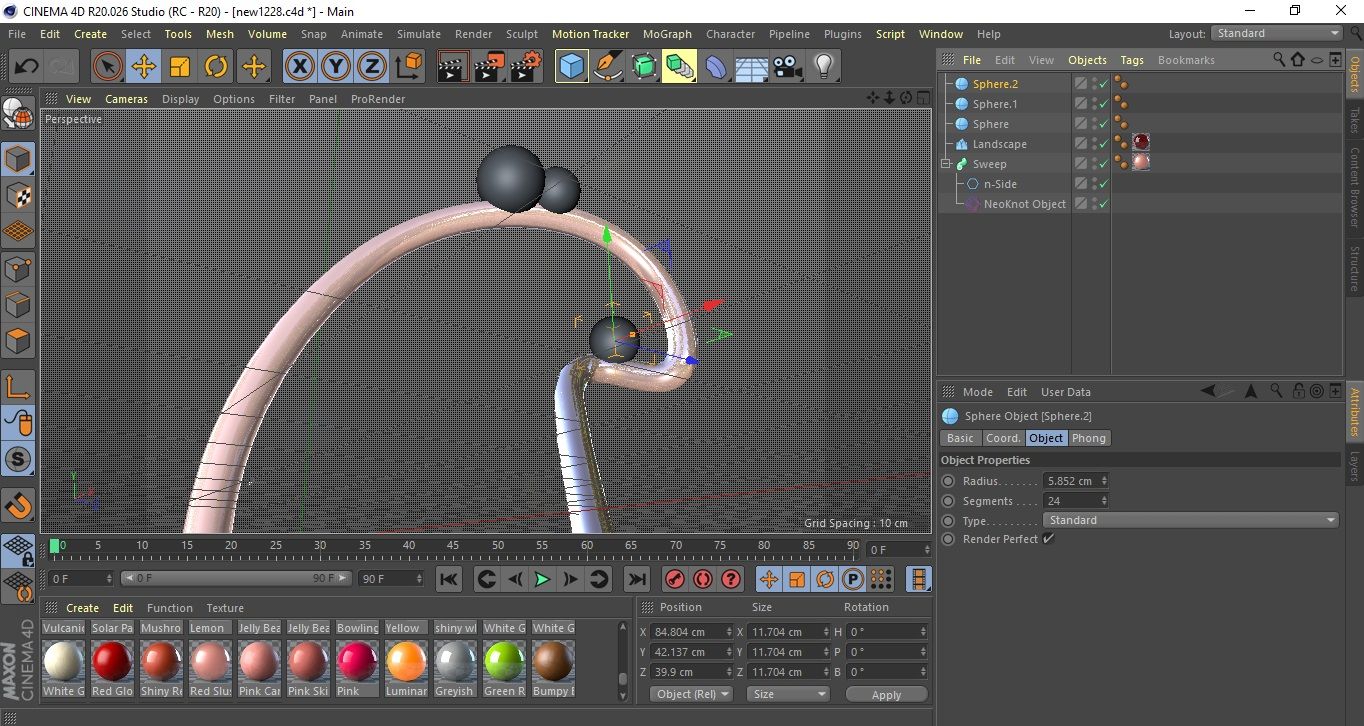Open Object Manager Tags menu
The height and width of the screenshot is (726, 1364).
point(1132,60)
